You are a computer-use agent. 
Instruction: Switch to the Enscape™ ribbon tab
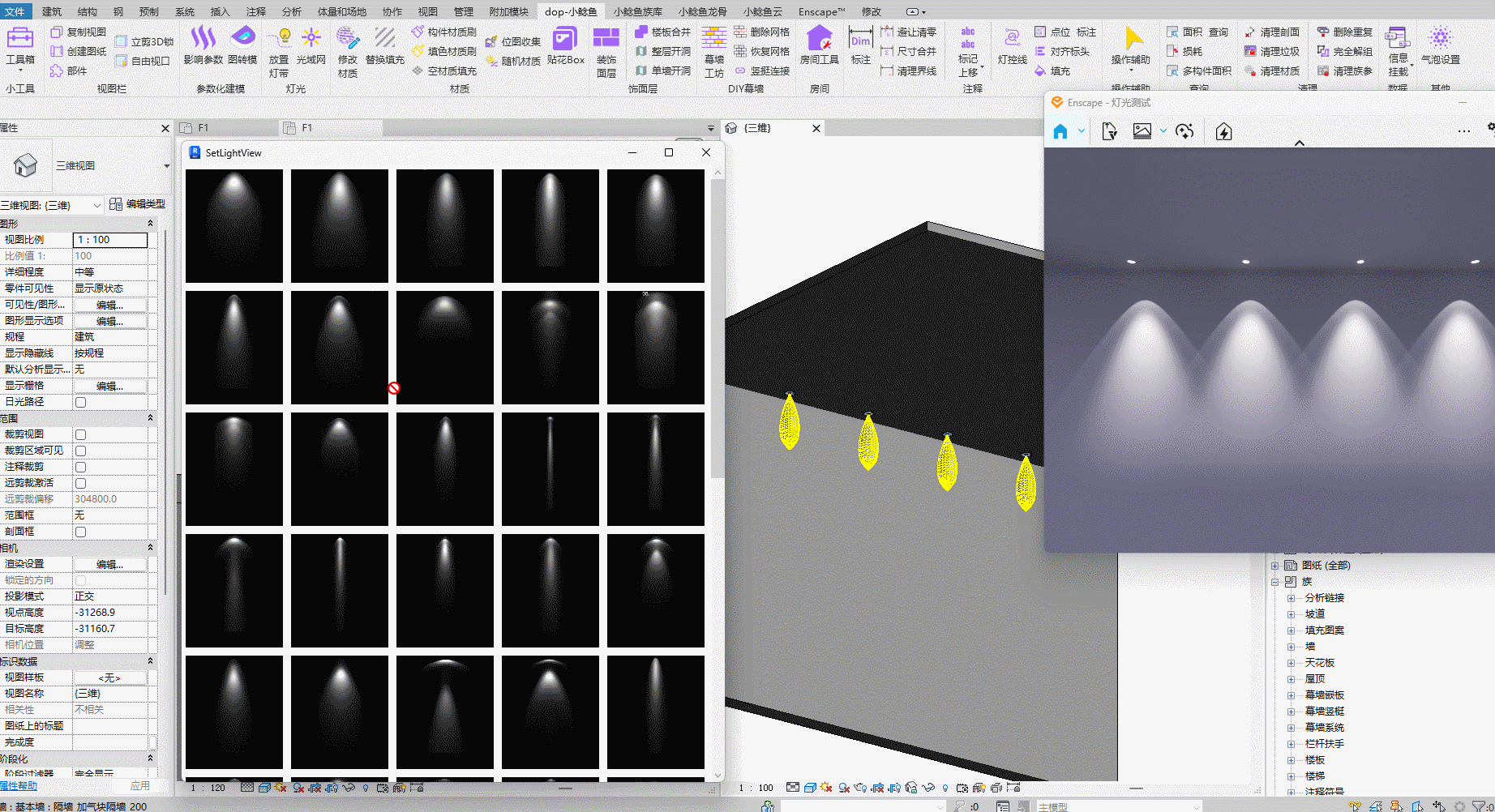point(821,11)
